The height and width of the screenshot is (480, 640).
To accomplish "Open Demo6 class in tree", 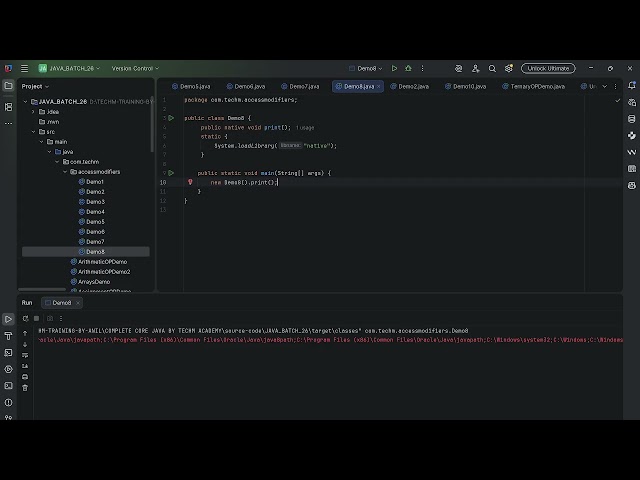I will [x=91, y=232].
